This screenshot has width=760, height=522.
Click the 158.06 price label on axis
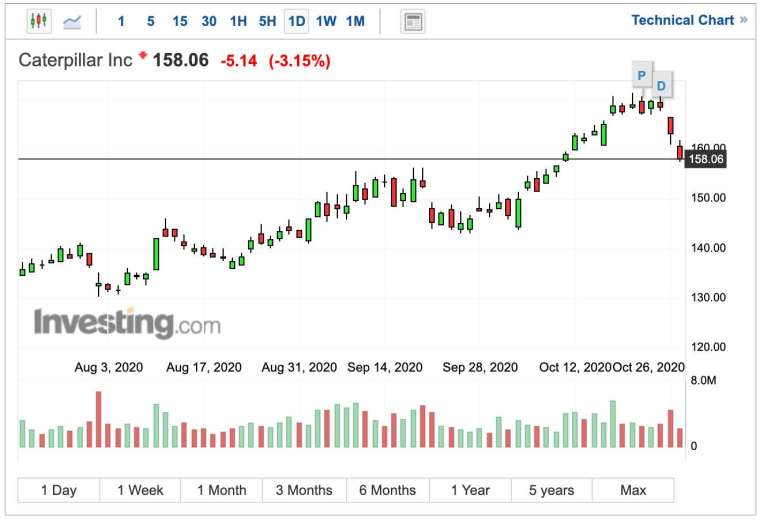click(x=705, y=159)
